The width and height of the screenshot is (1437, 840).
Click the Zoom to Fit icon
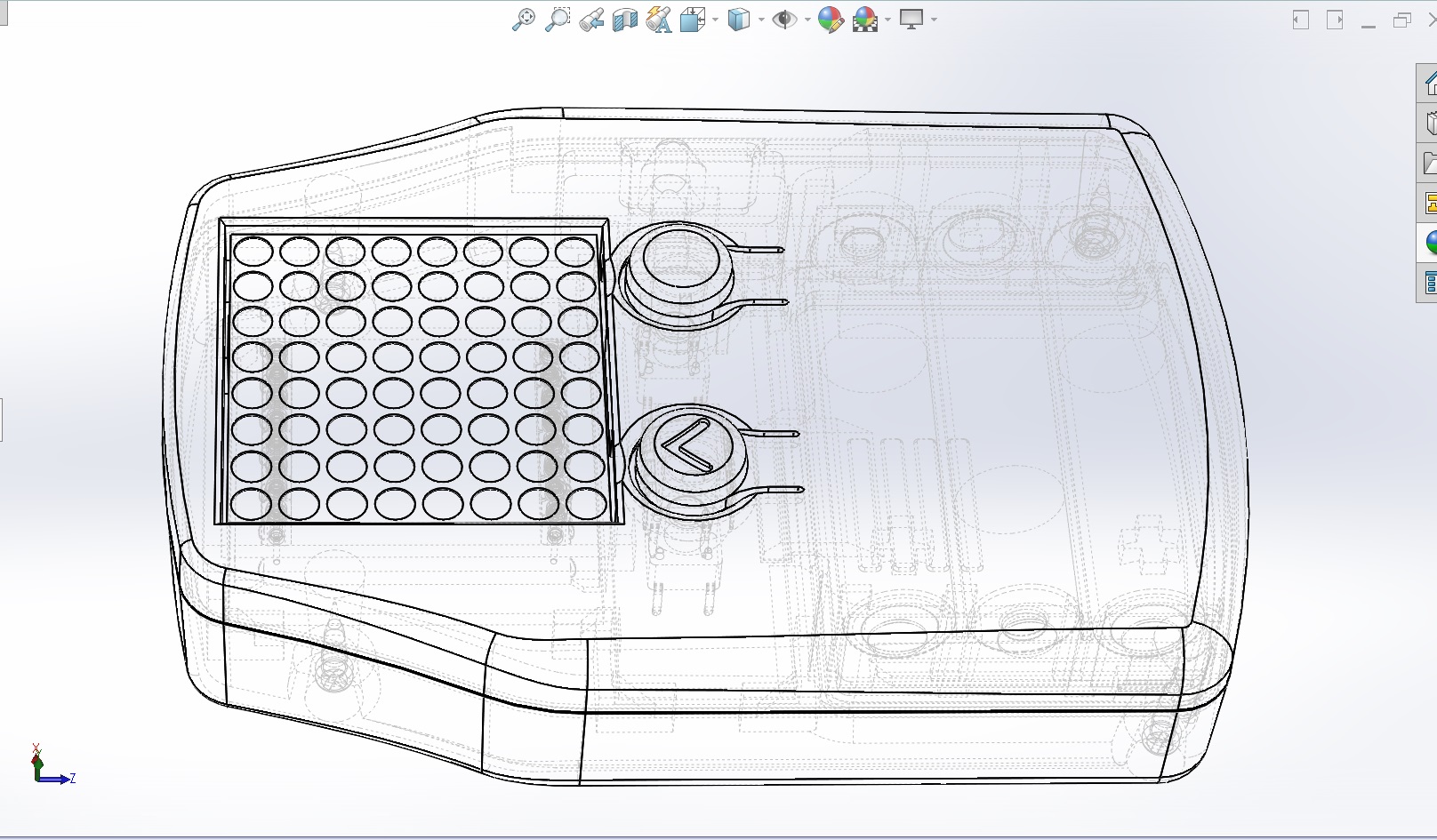(524, 20)
